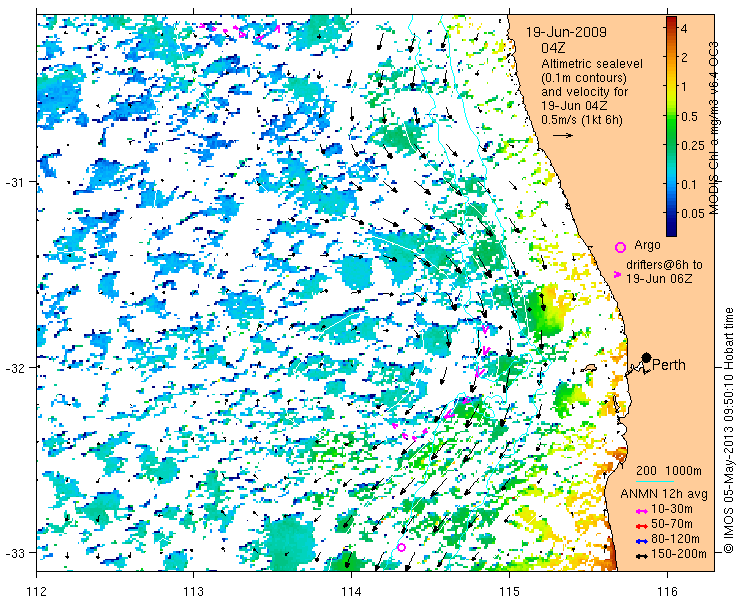Click the 'Argo' legend label
740x600 pixels.
[x=647, y=245]
